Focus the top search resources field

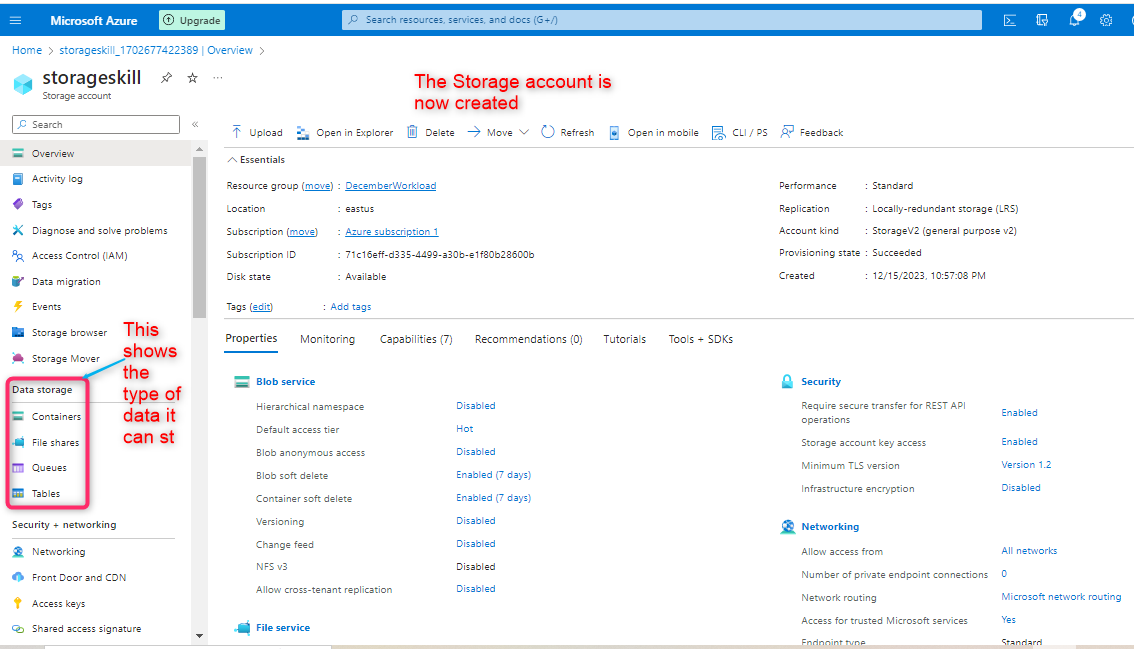click(x=662, y=20)
